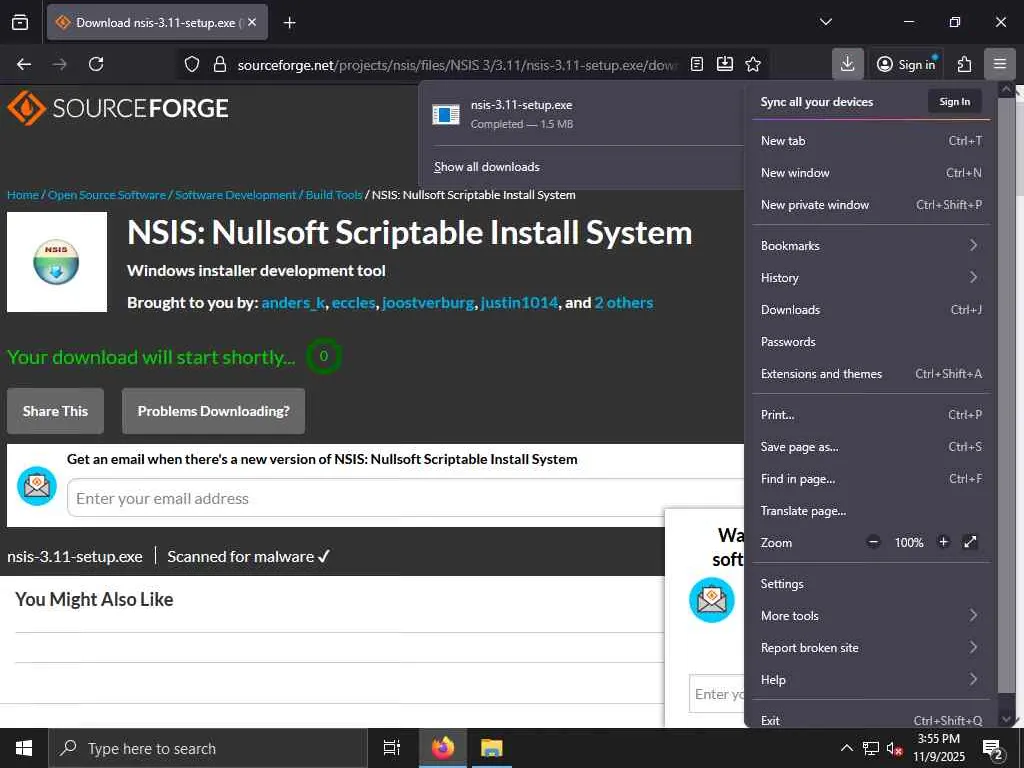Follow Build Tools breadcrumb
This screenshot has height=768, width=1024.
[334, 195]
